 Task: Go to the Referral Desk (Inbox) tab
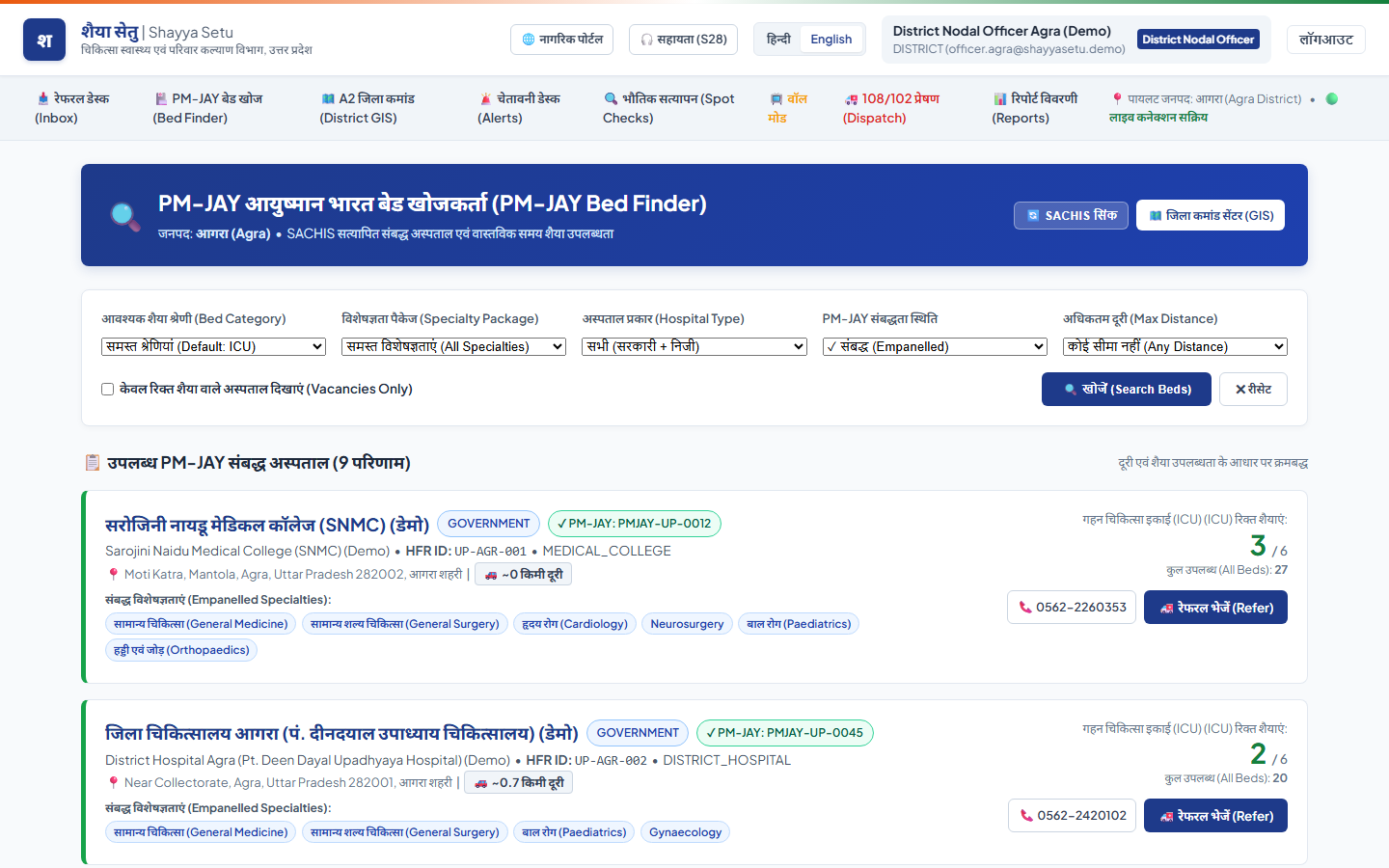point(72,108)
